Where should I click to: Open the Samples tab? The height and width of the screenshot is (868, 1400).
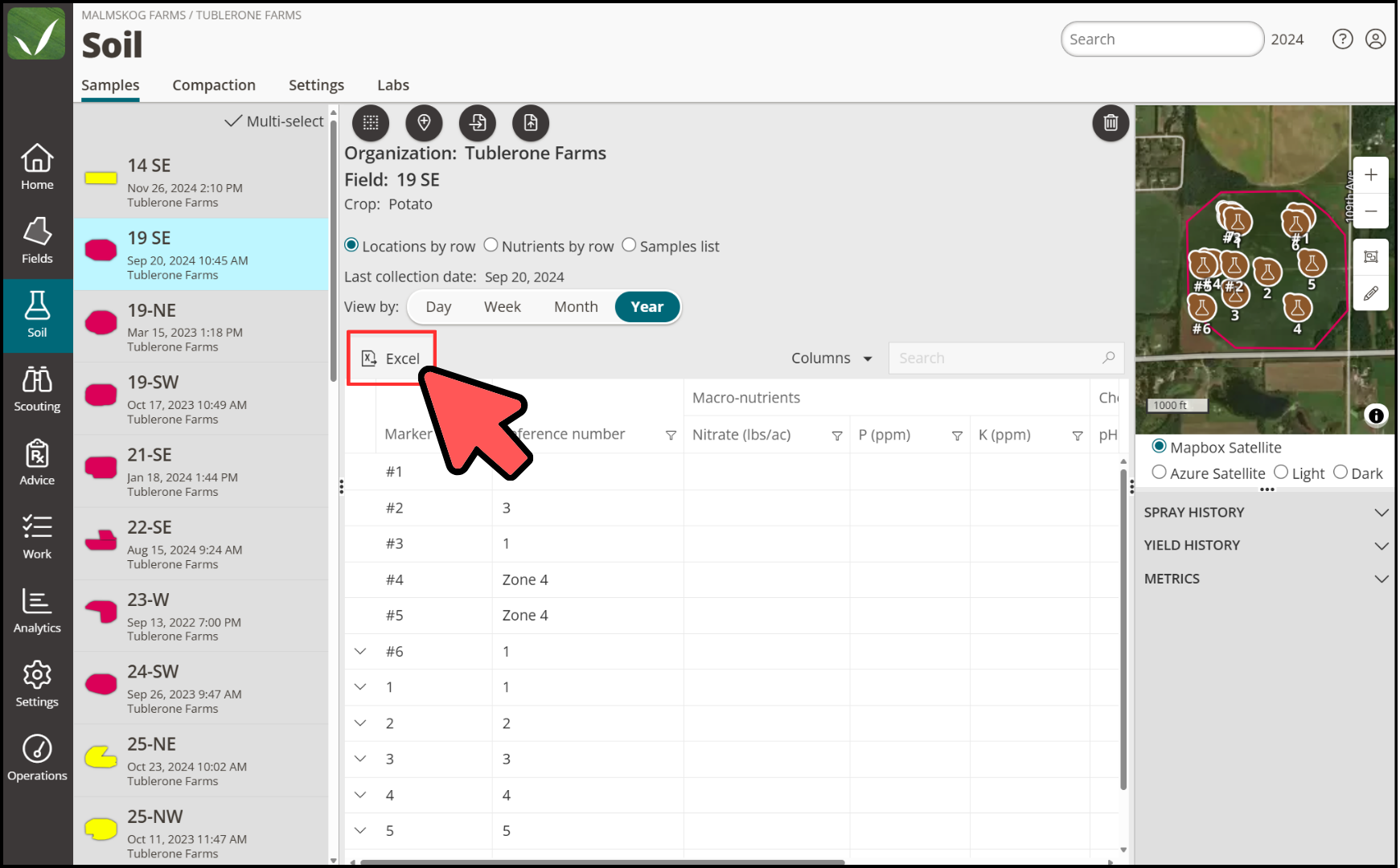tap(110, 85)
